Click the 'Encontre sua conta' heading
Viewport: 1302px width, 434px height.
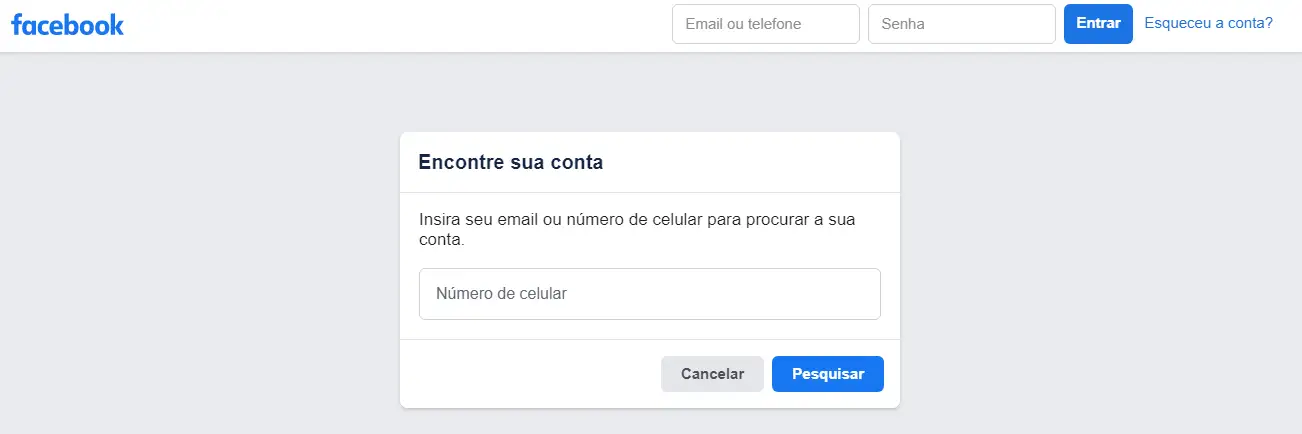pos(510,162)
